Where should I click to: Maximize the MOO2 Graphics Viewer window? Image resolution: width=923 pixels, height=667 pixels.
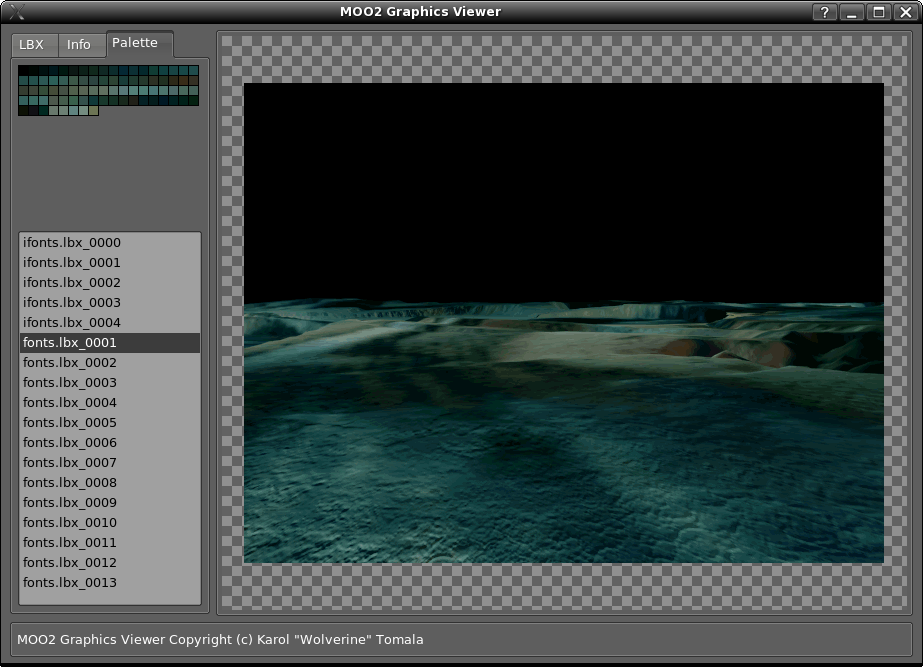[x=879, y=12]
